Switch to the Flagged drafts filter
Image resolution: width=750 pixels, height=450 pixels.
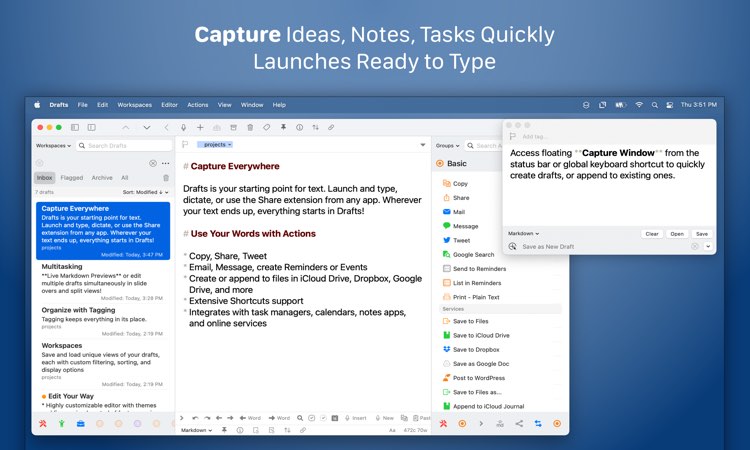(x=72, y=177)
